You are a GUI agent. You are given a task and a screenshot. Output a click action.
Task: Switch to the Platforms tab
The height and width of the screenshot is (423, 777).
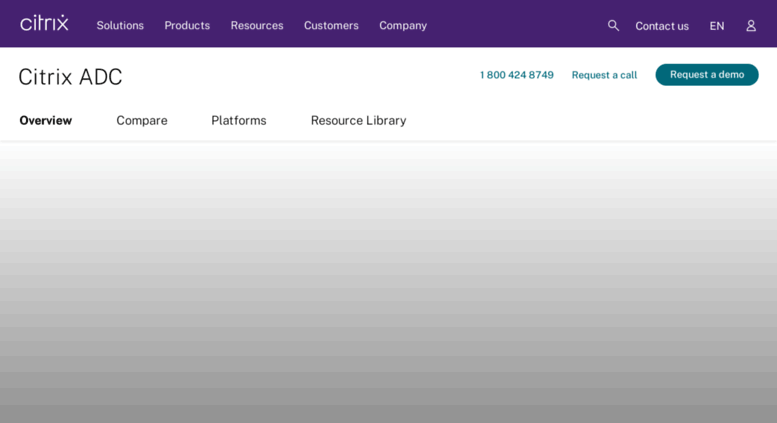point(238,120)
